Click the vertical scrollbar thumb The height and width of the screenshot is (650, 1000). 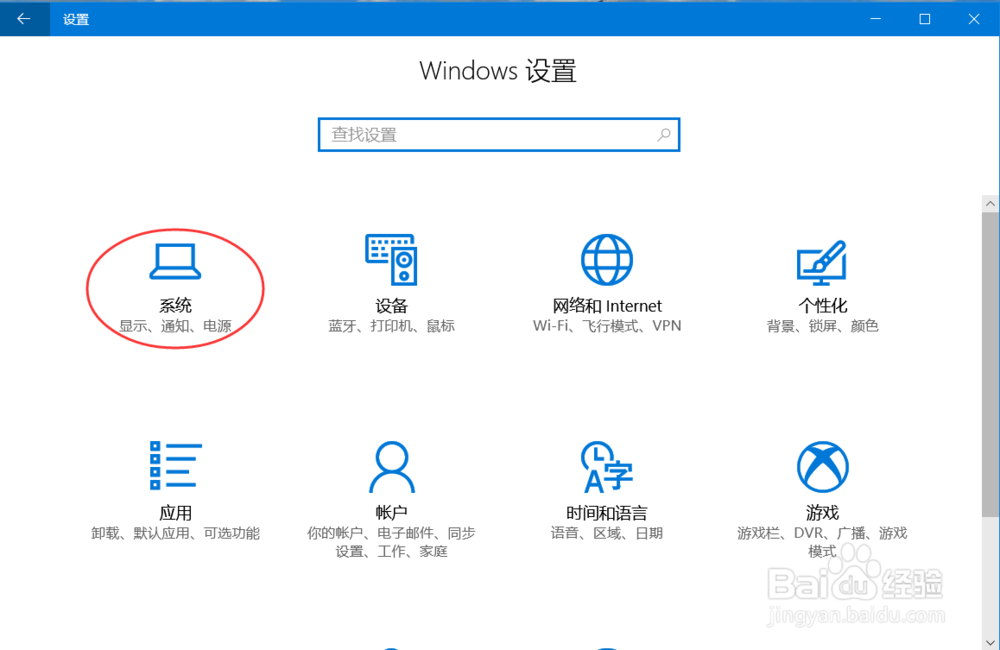[x=990, y=364]
